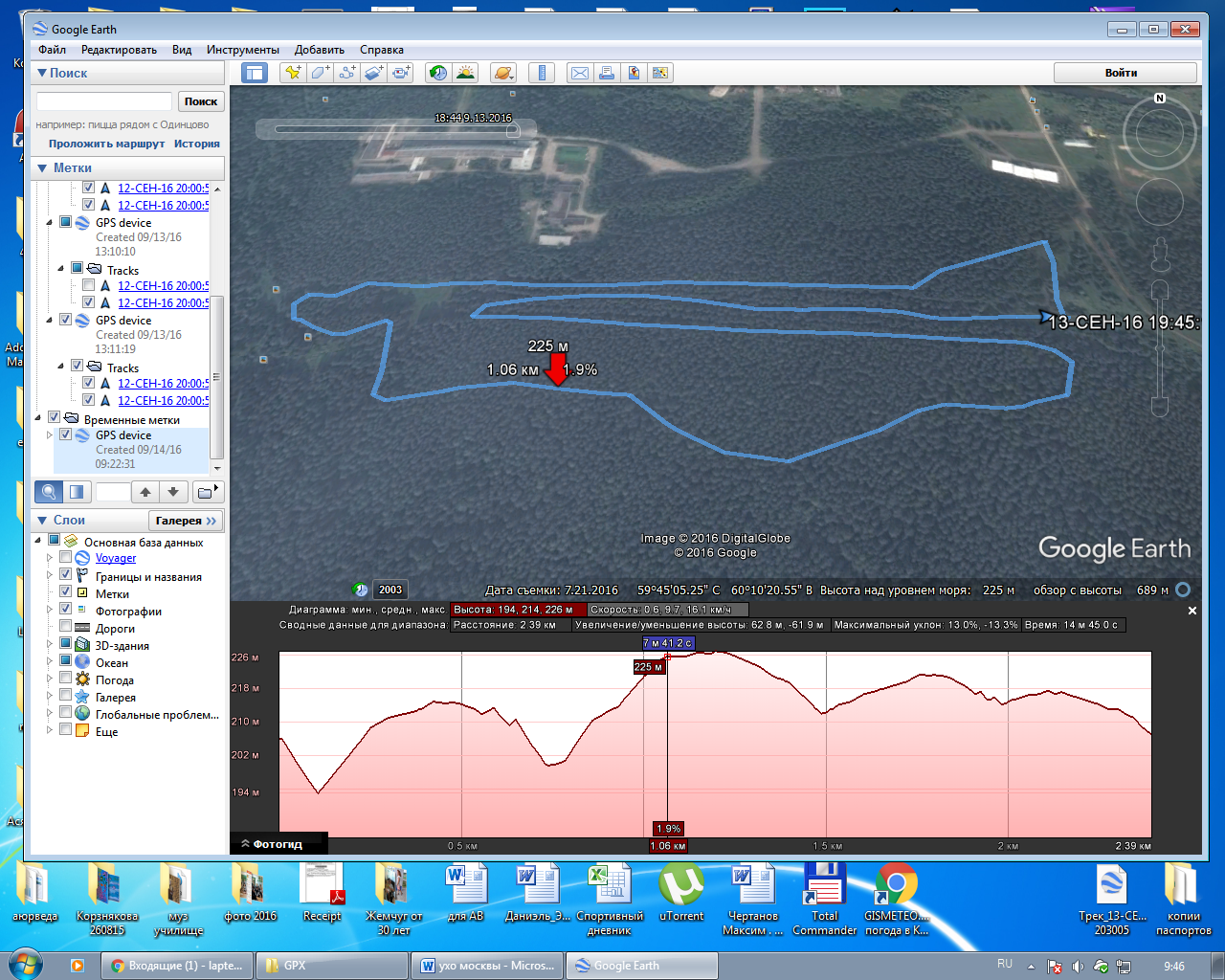Expand the Voyager layer tree node
The image size is (1225, 980).
50,558
